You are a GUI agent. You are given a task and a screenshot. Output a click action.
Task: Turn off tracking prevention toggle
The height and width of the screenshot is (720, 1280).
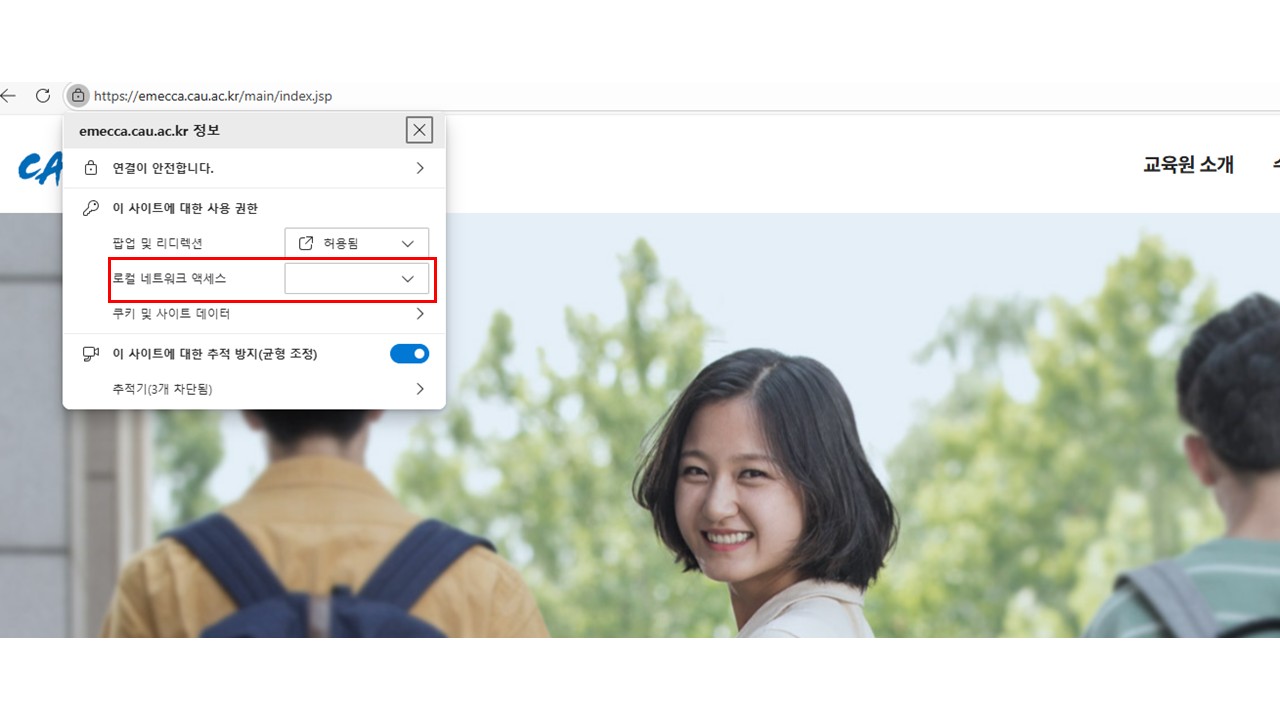coord(409,354)
